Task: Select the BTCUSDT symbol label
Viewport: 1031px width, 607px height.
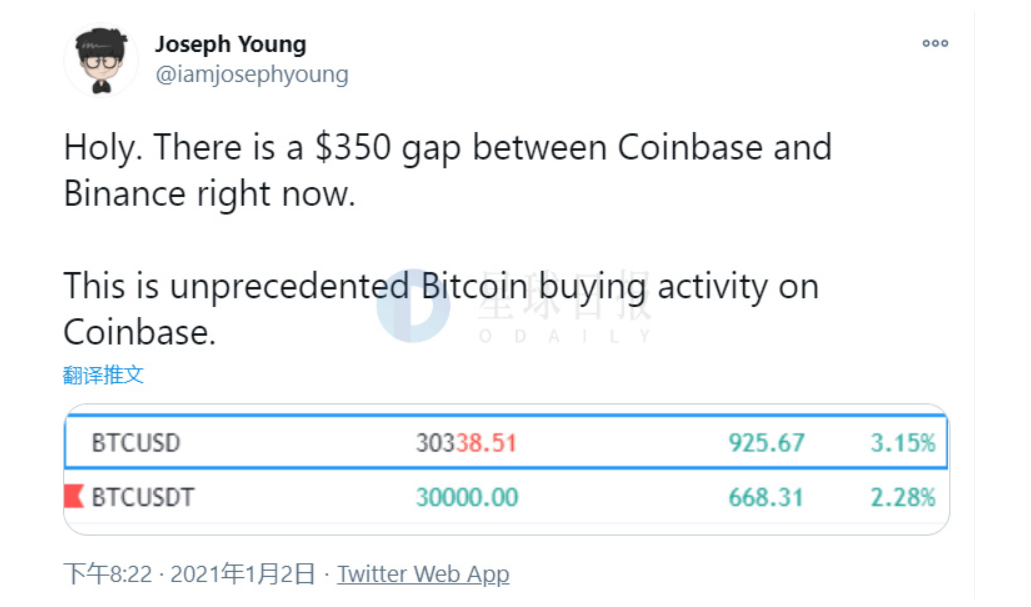Action: coord(143,496)
